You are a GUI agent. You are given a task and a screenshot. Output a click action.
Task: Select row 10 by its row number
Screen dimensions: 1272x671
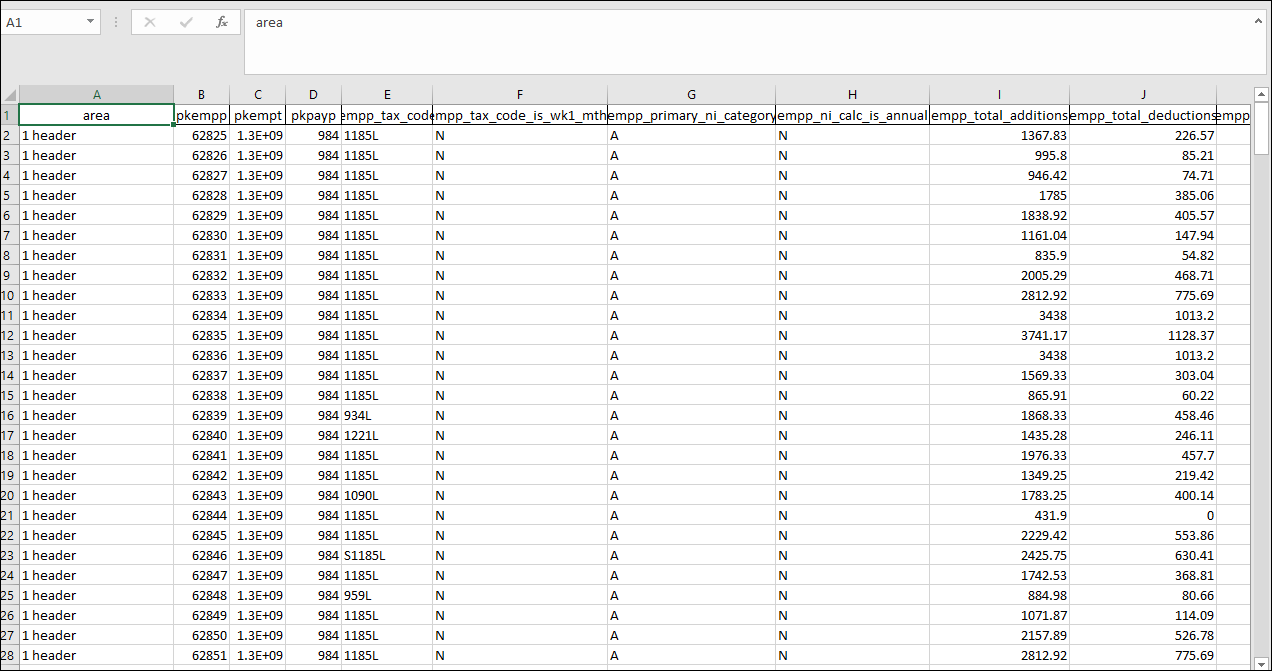coord(10,295)
